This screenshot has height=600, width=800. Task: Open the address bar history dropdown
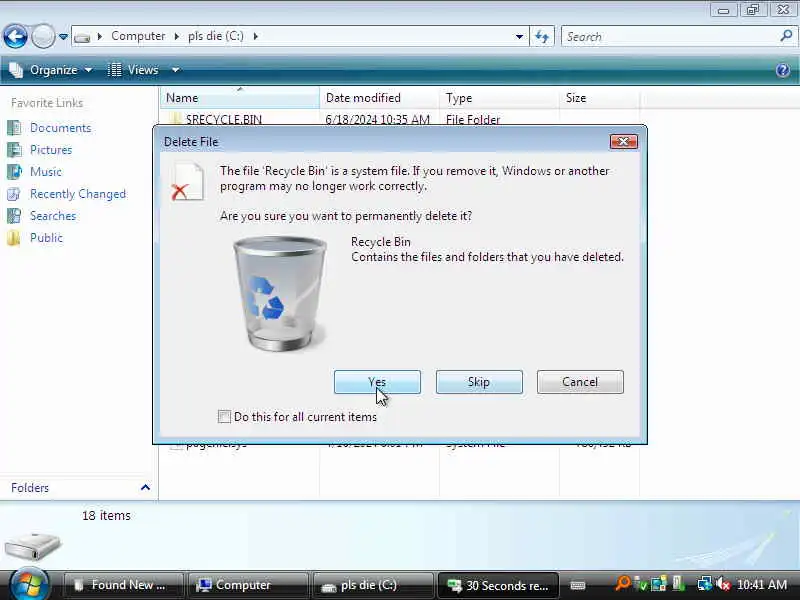click(519, 37)
